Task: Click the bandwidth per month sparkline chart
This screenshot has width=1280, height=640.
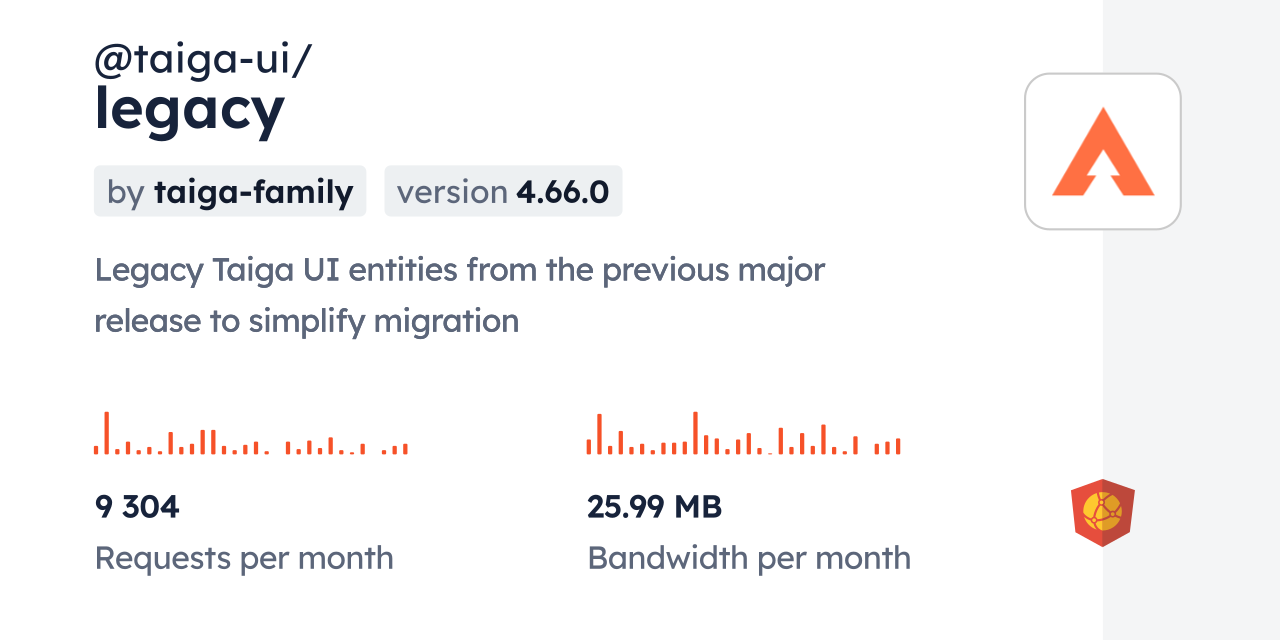Action: click(743, 435)
